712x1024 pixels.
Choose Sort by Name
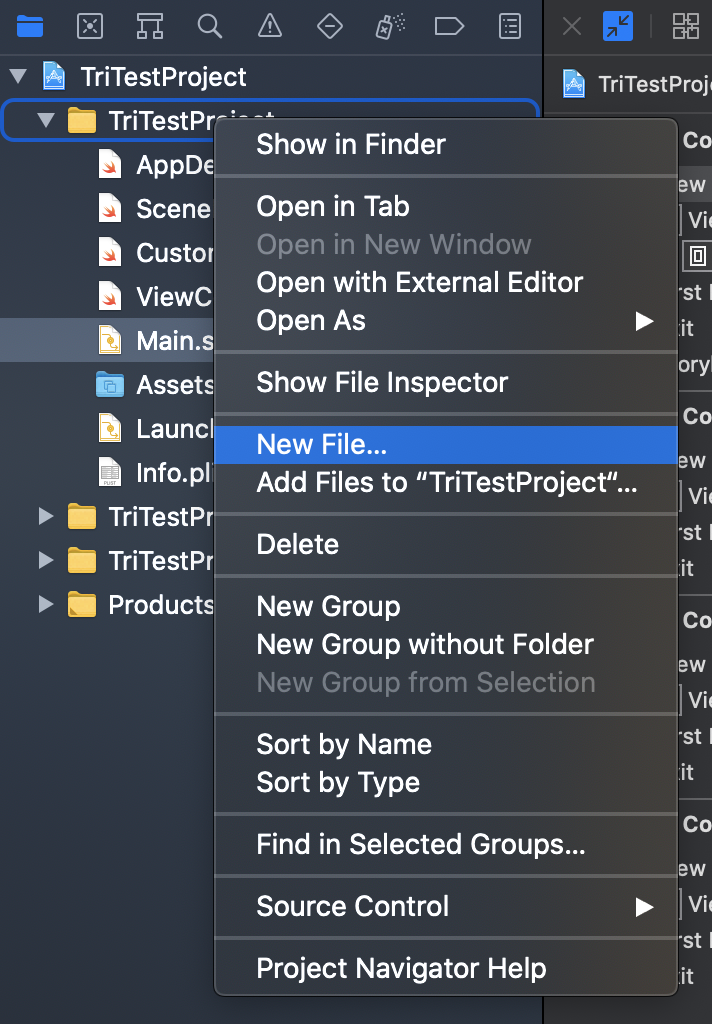(344, 744)
